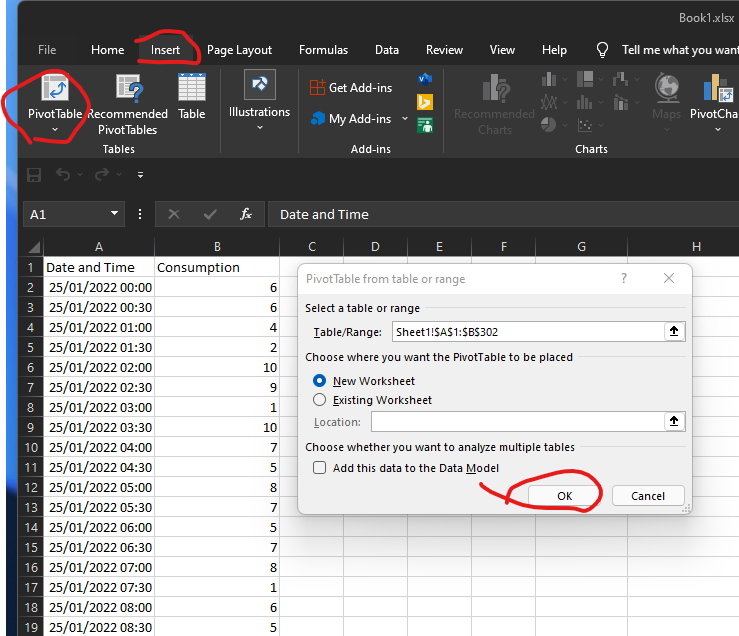Open the File tab
The image size is (739, 636).
(47, 50)
